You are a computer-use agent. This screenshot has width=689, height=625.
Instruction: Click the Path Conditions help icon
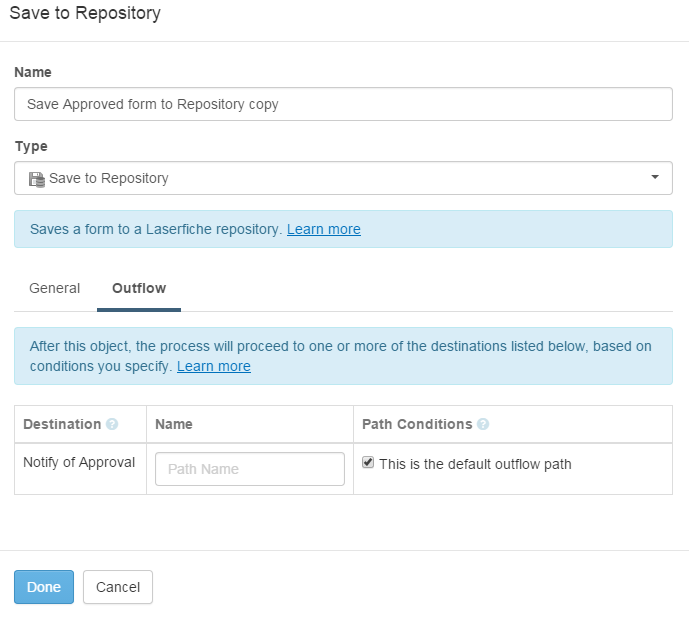pos(483,424)
